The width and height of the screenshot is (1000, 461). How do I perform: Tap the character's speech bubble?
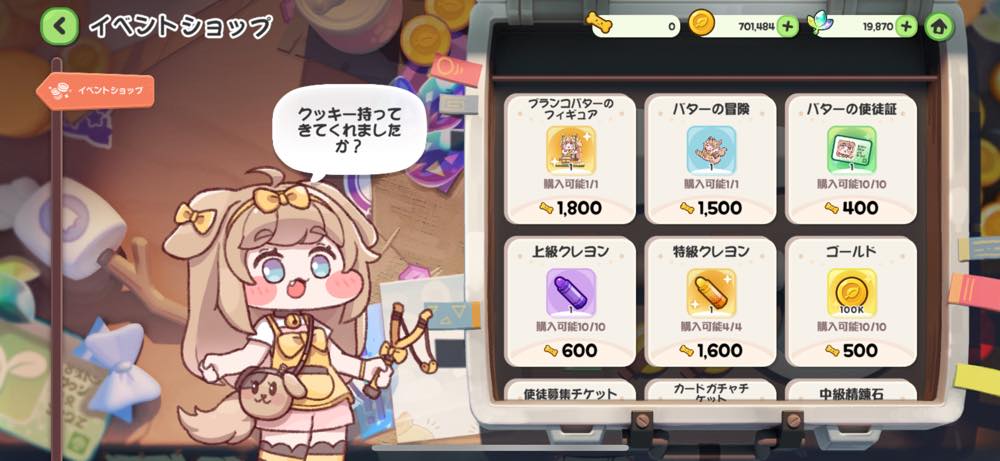coord(349,131)
